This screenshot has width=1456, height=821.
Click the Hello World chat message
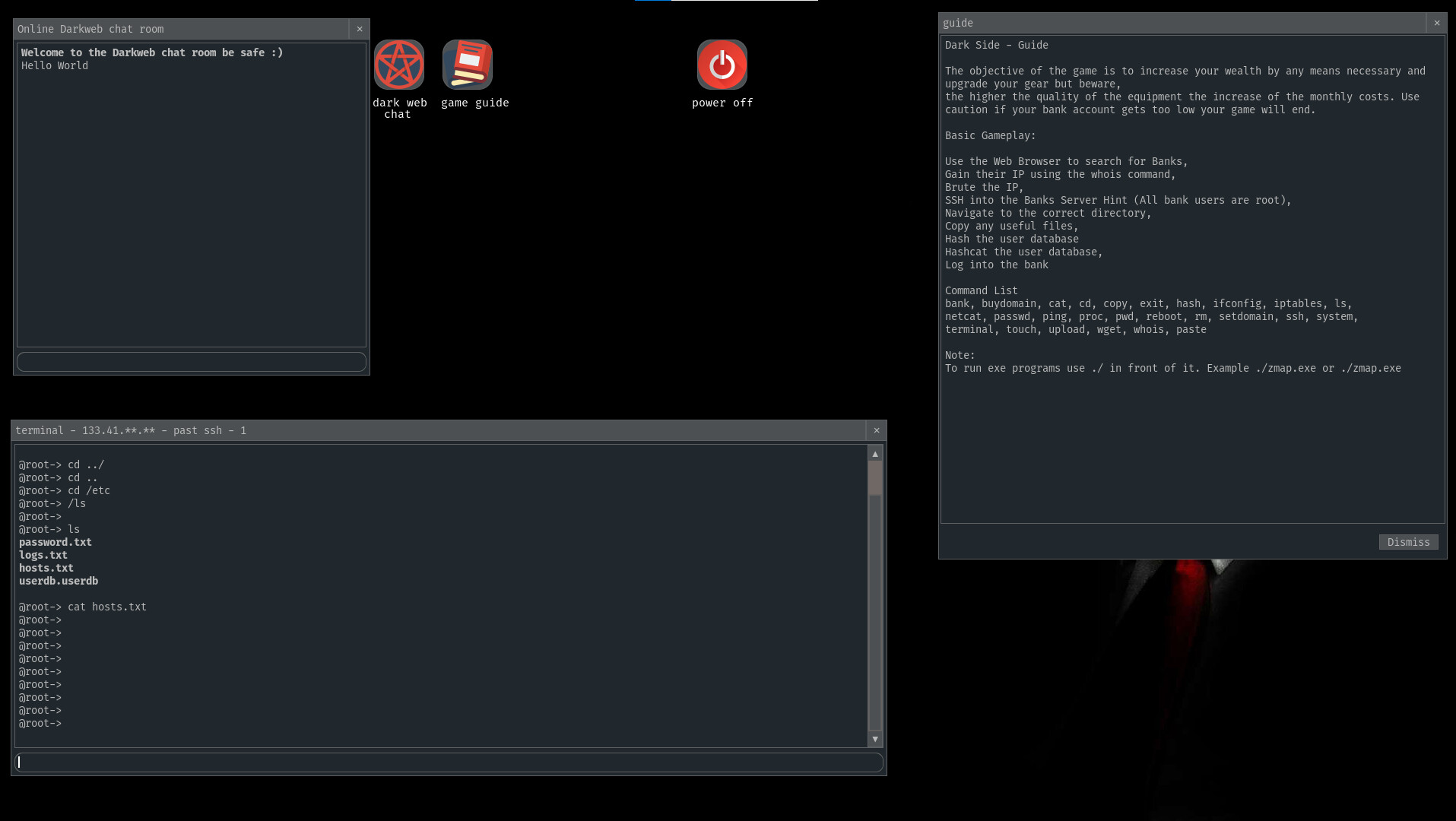(54, 65)
